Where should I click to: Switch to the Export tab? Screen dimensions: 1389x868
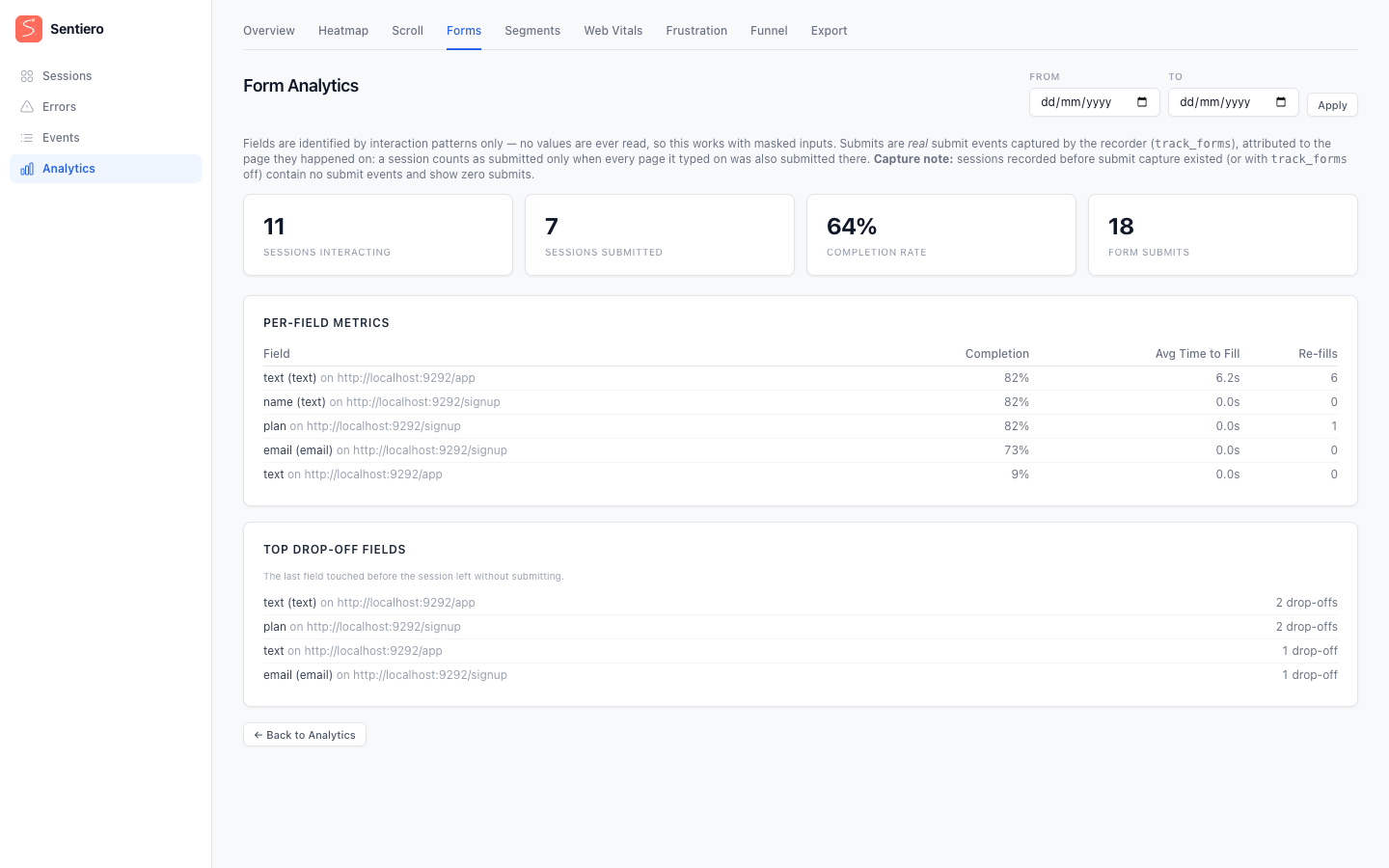(829, 31)
